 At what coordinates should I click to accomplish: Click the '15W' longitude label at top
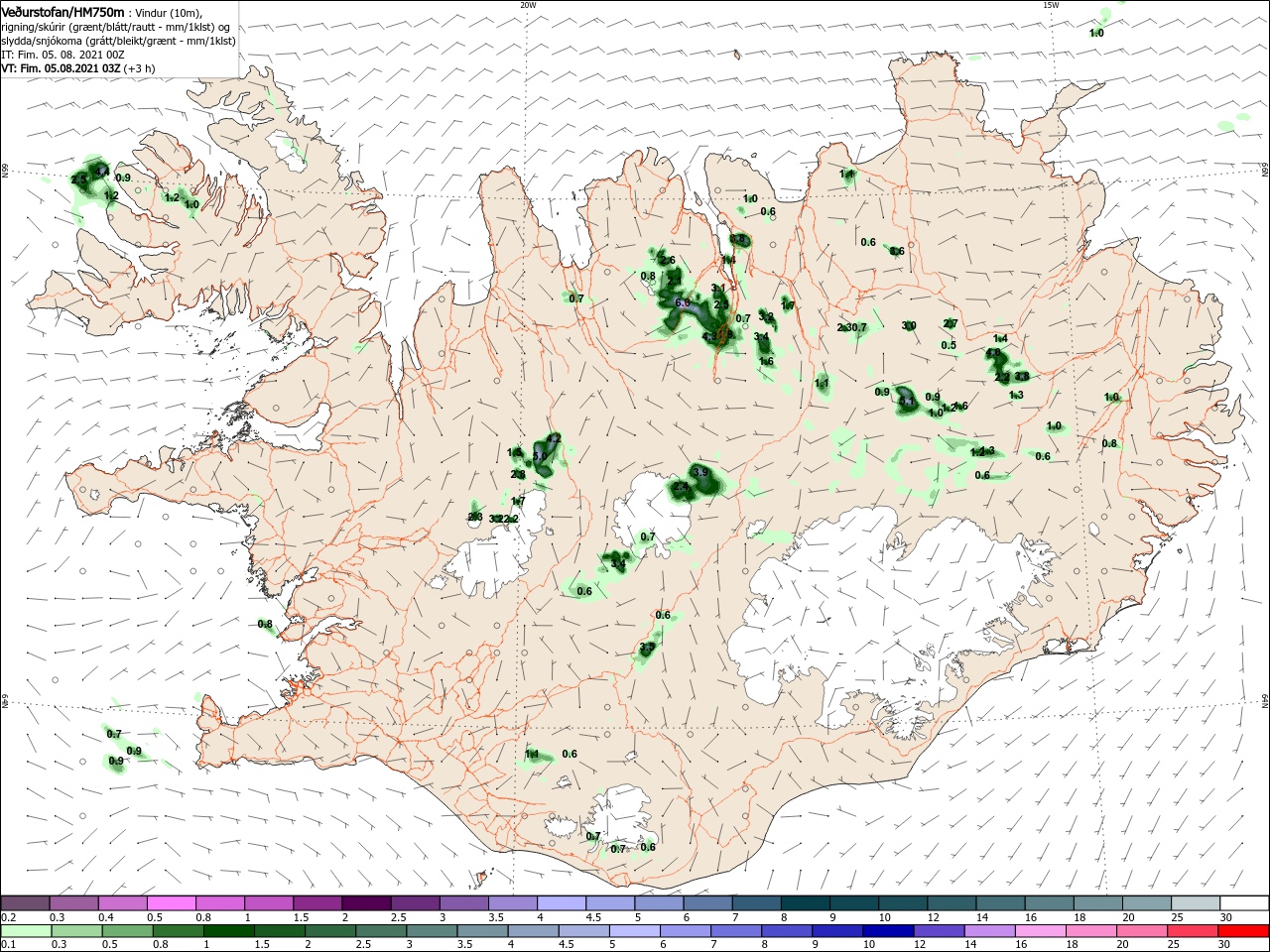coord(1051,5)
